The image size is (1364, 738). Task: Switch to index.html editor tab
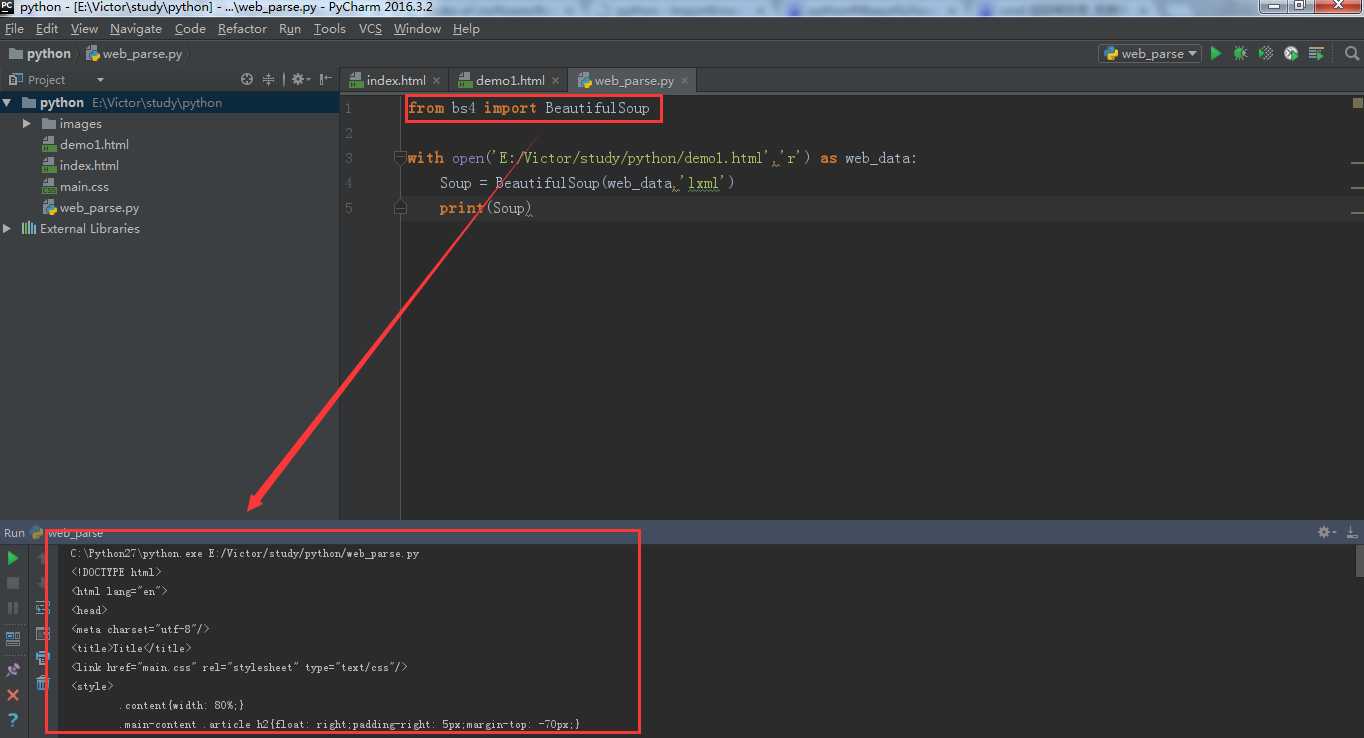click(395, 80)
